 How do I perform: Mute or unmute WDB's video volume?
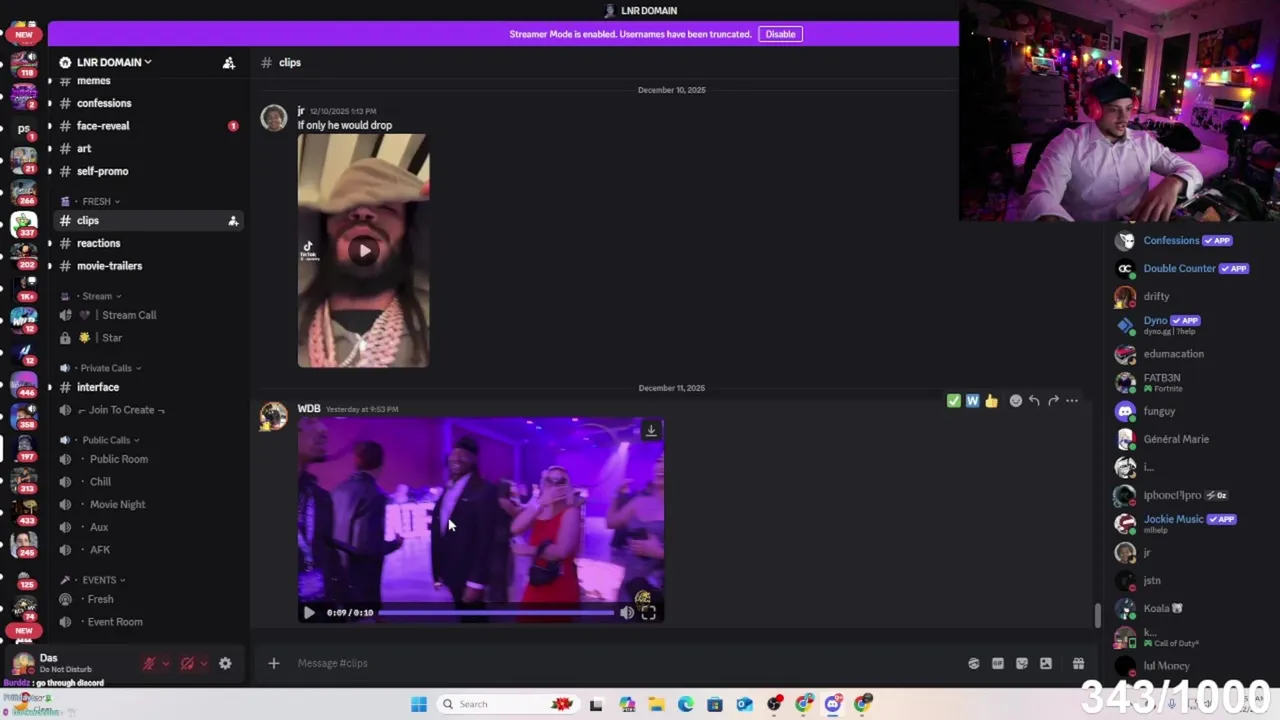point(627,613)
